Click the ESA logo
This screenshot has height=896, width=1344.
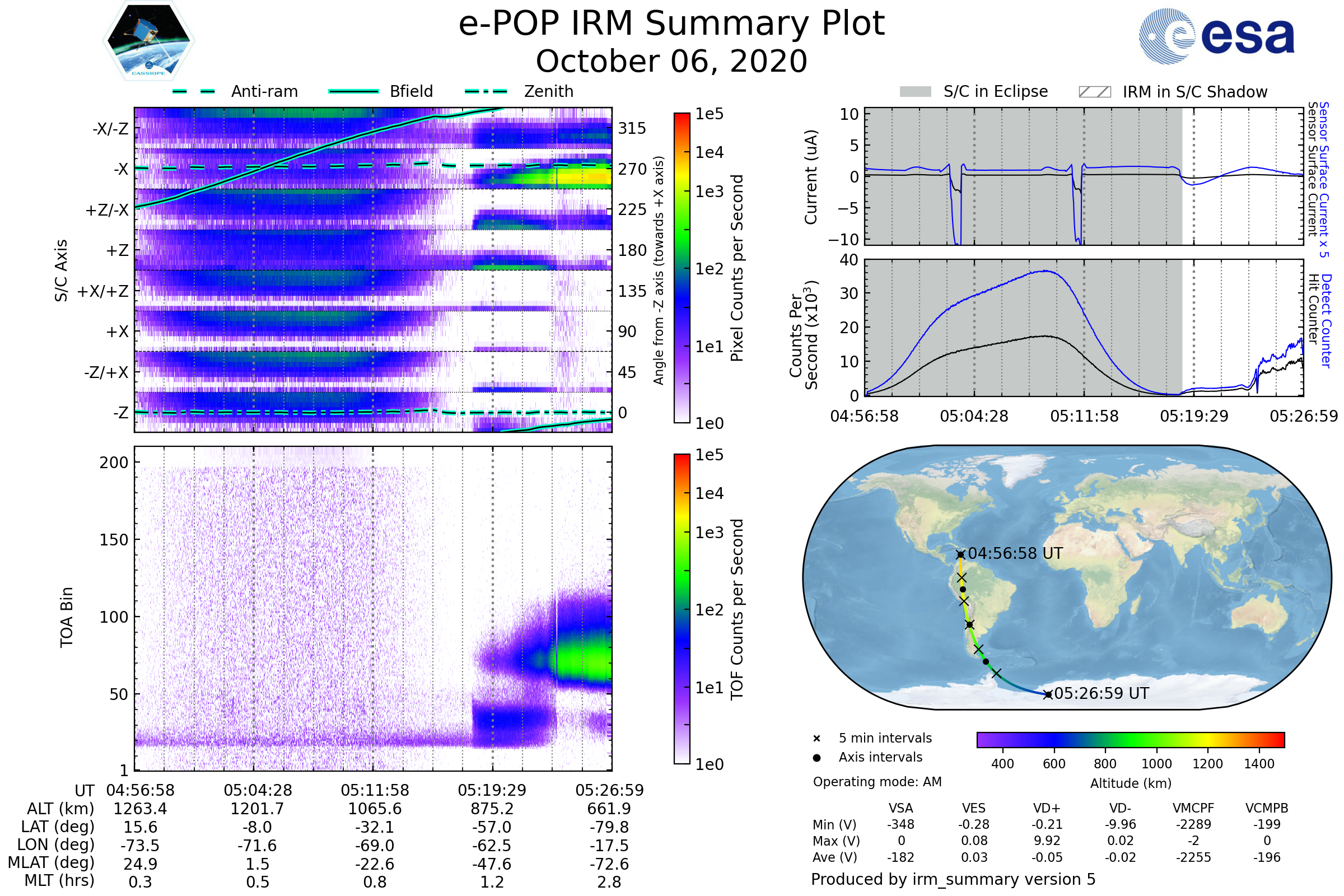pyautogui.click(x=1216, y=35)
